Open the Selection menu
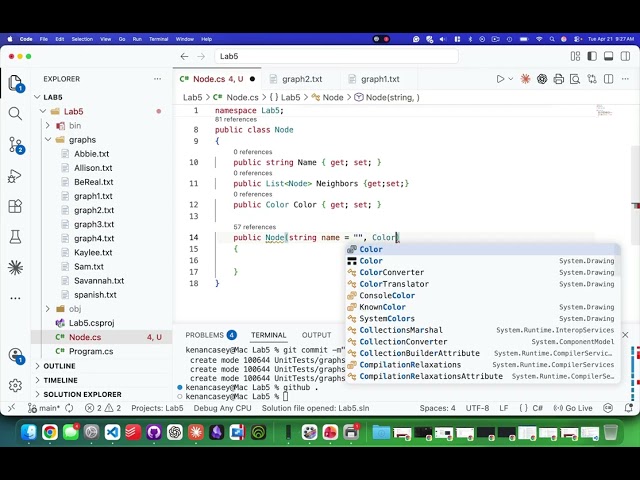Image resolution: width=640 pixels, height=480 pixels. [x=82, y=39]
